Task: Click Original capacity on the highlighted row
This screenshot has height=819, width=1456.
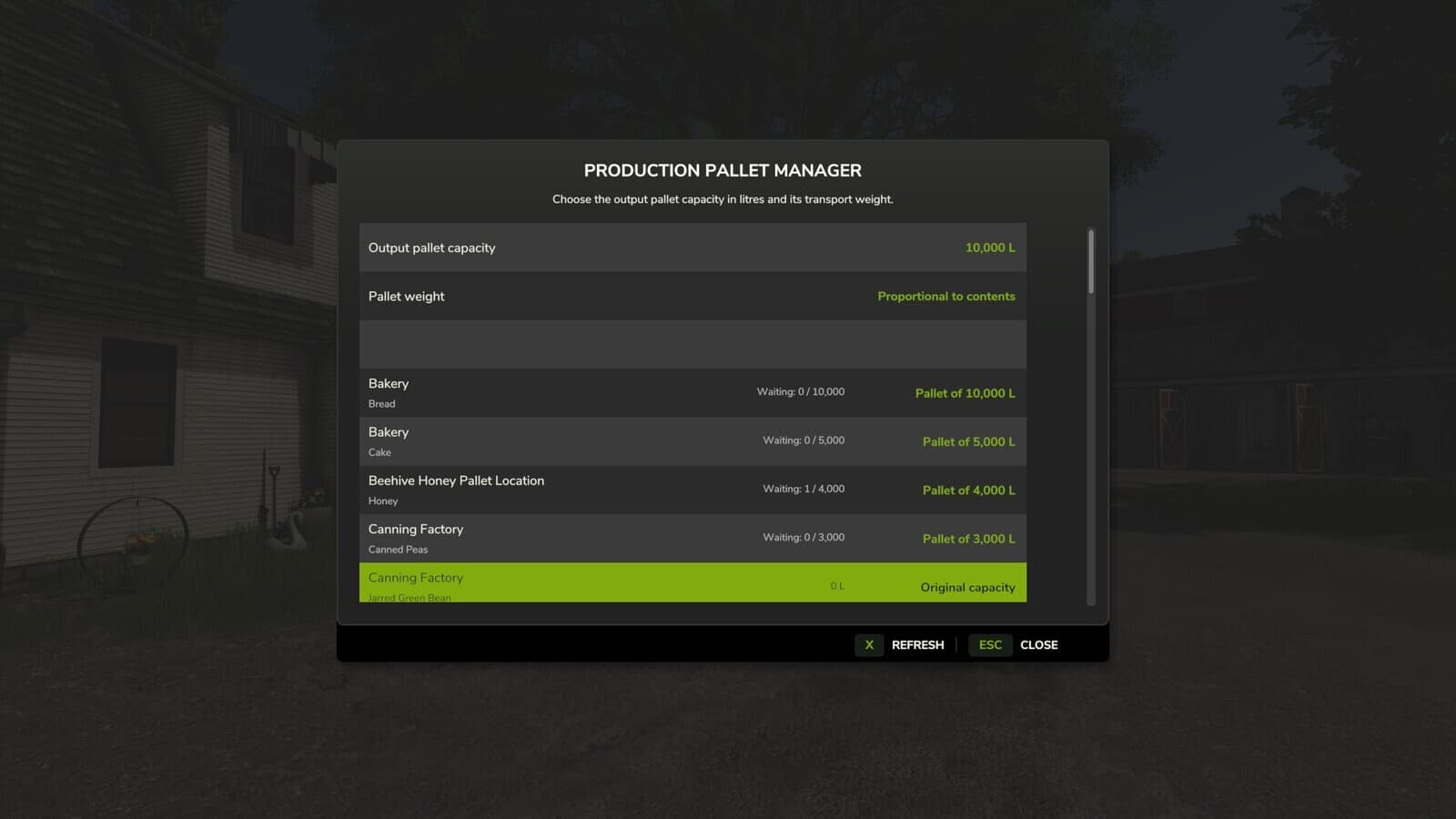Action: 967,587
